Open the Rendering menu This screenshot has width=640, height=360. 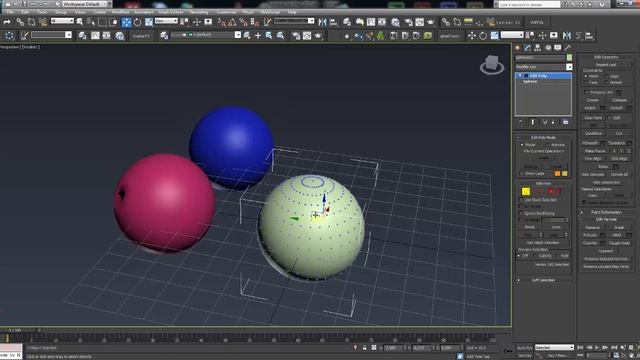tap(199, 12)
